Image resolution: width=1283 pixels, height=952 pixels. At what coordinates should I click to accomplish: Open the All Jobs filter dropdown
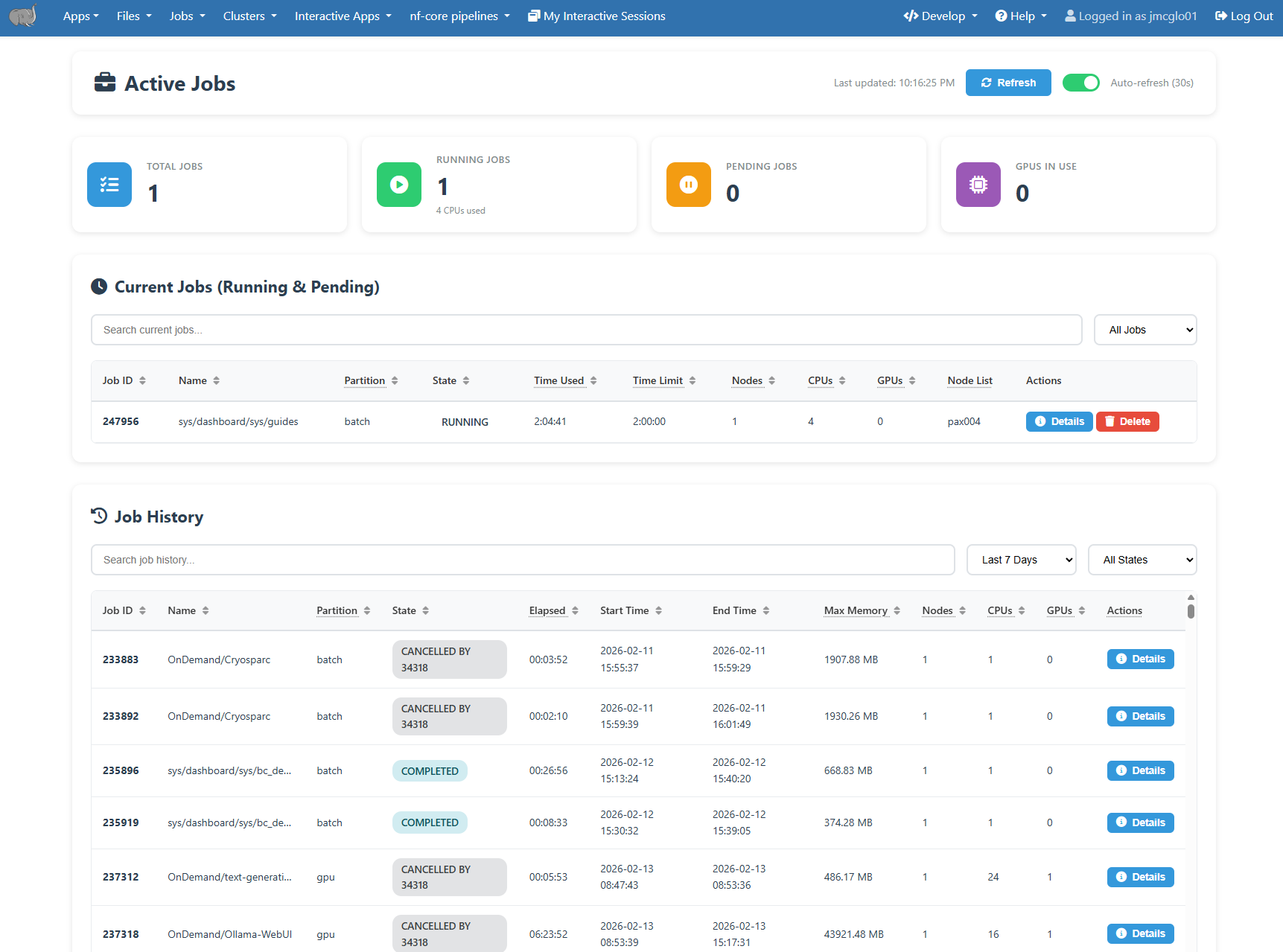(1144, 330)
